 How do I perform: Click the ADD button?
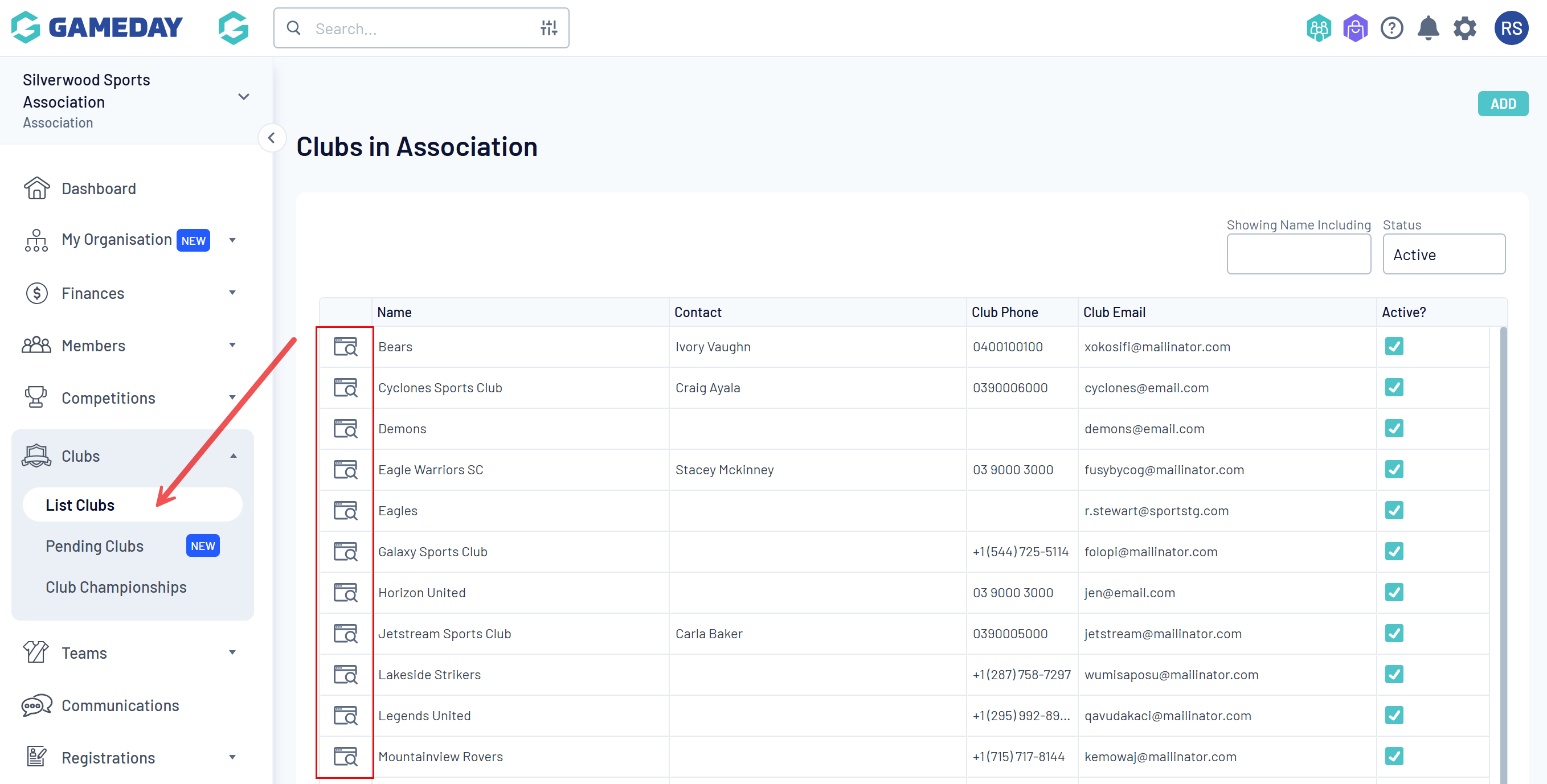(1502, 104)
